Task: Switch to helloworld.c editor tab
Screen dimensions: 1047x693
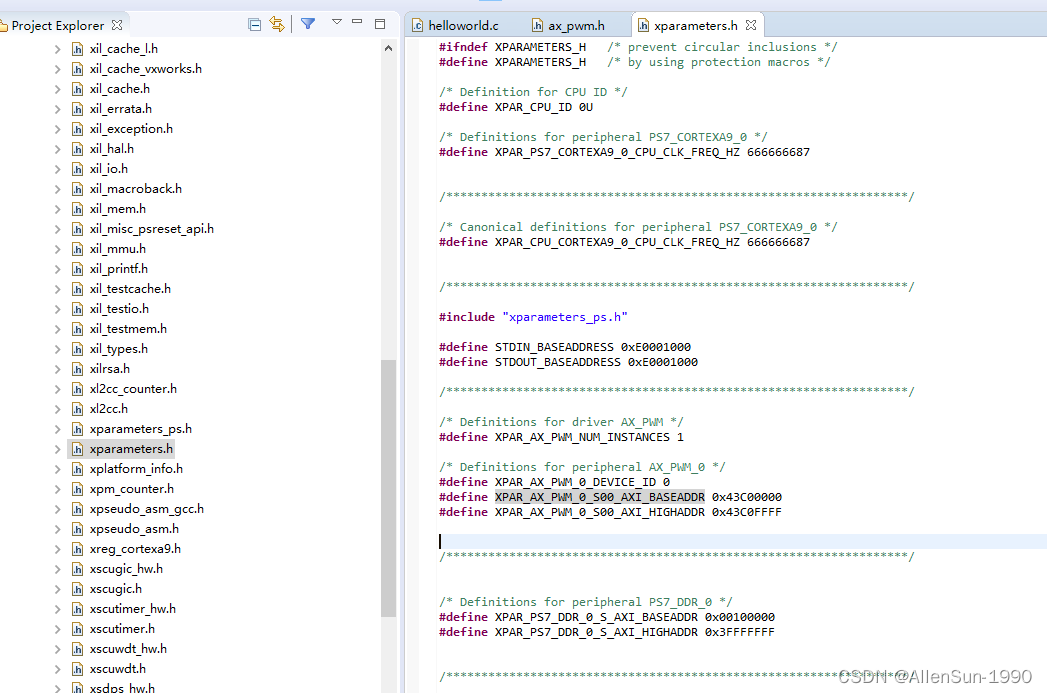Action: point(463,25)
